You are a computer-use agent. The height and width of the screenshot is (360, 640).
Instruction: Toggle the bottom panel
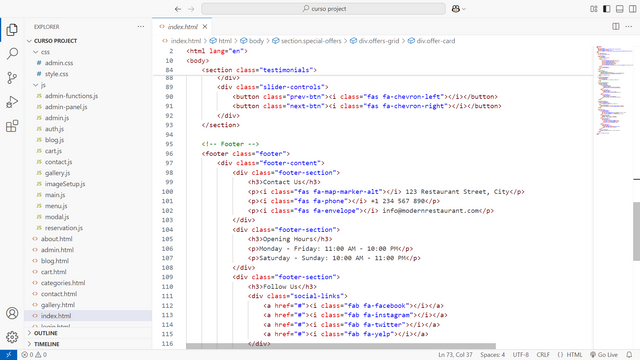620,9
